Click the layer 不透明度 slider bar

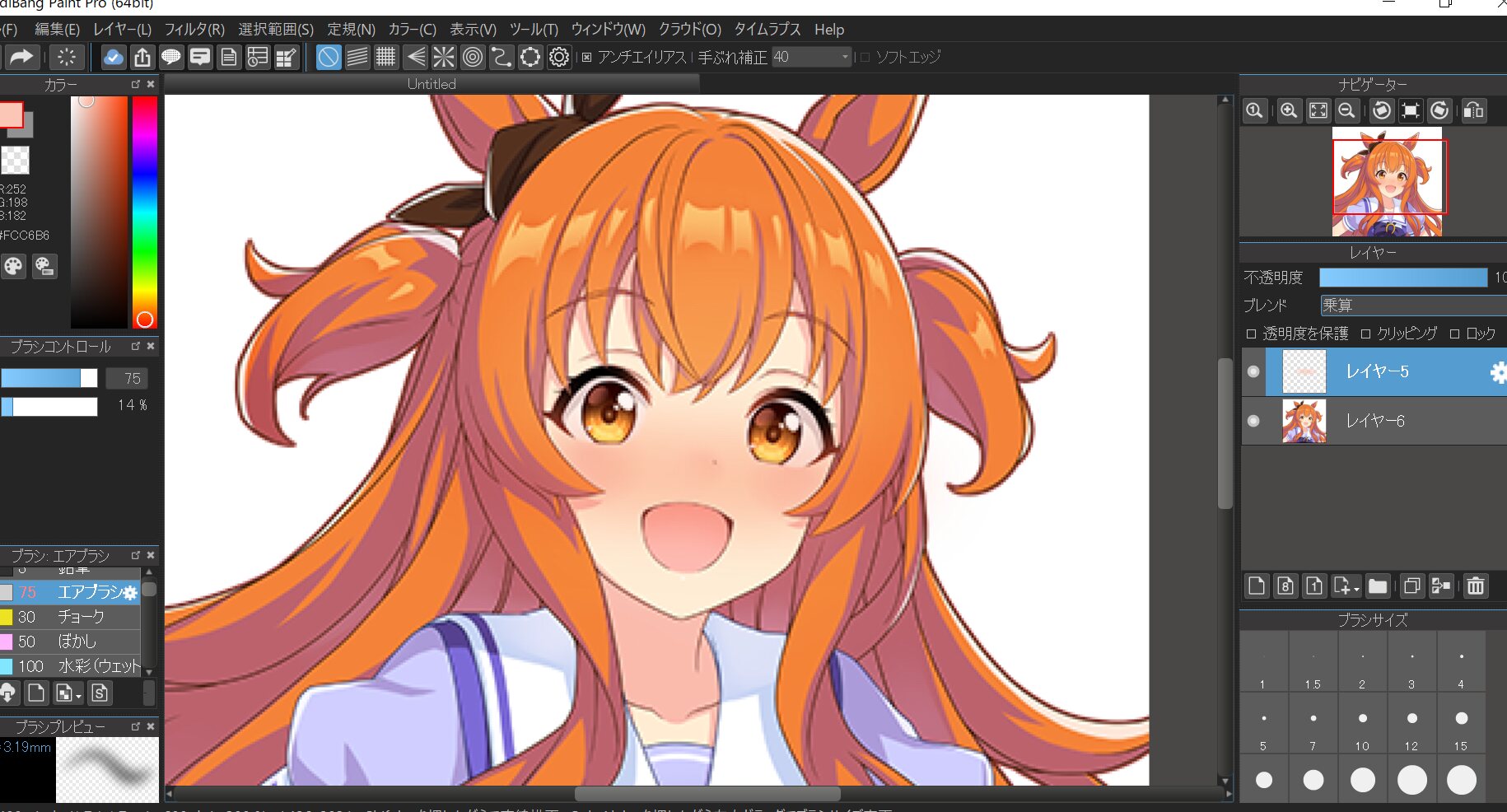click(x=1402, y=278)
